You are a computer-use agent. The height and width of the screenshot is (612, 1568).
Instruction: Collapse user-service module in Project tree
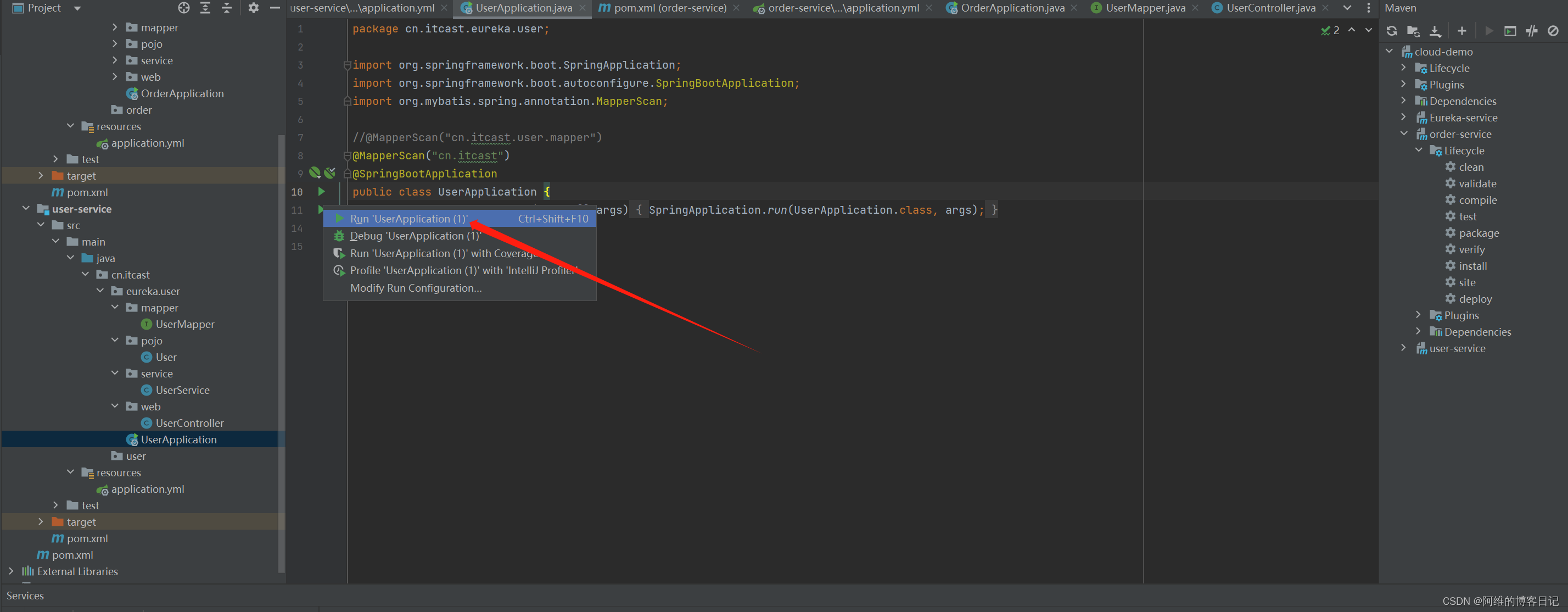click(x=26, y=208)
